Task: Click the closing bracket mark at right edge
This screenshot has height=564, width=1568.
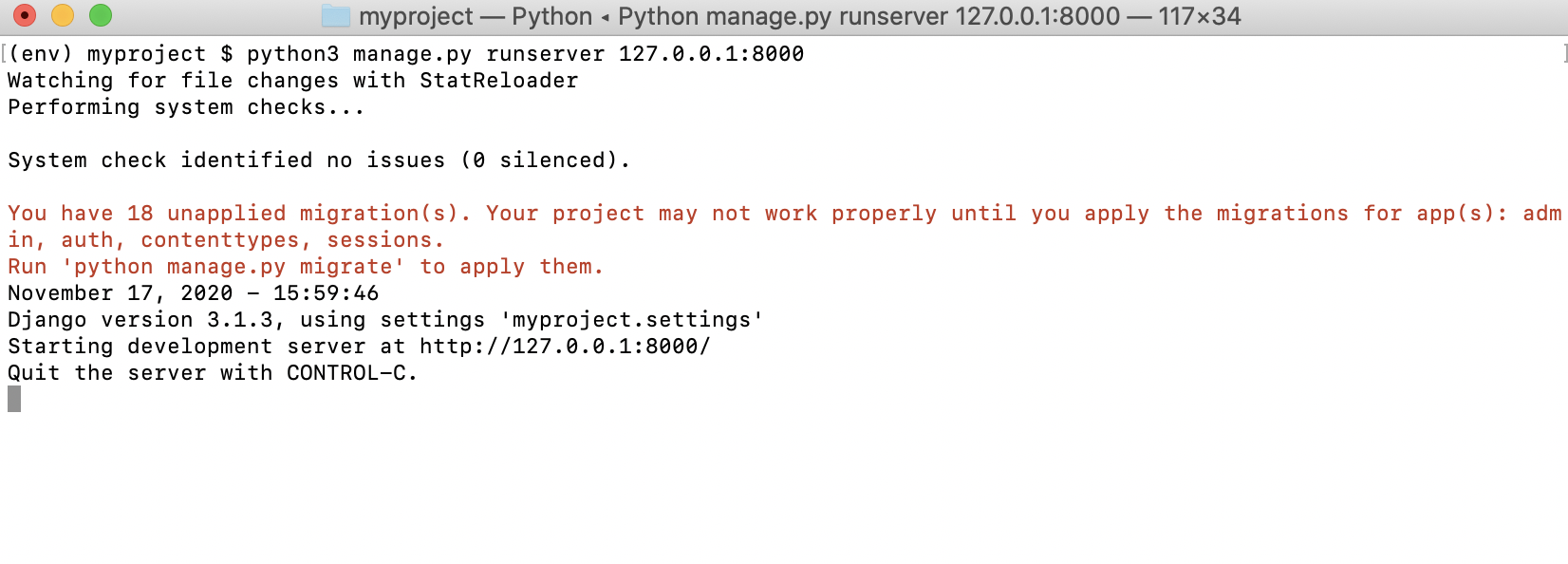Action: 1563,53
